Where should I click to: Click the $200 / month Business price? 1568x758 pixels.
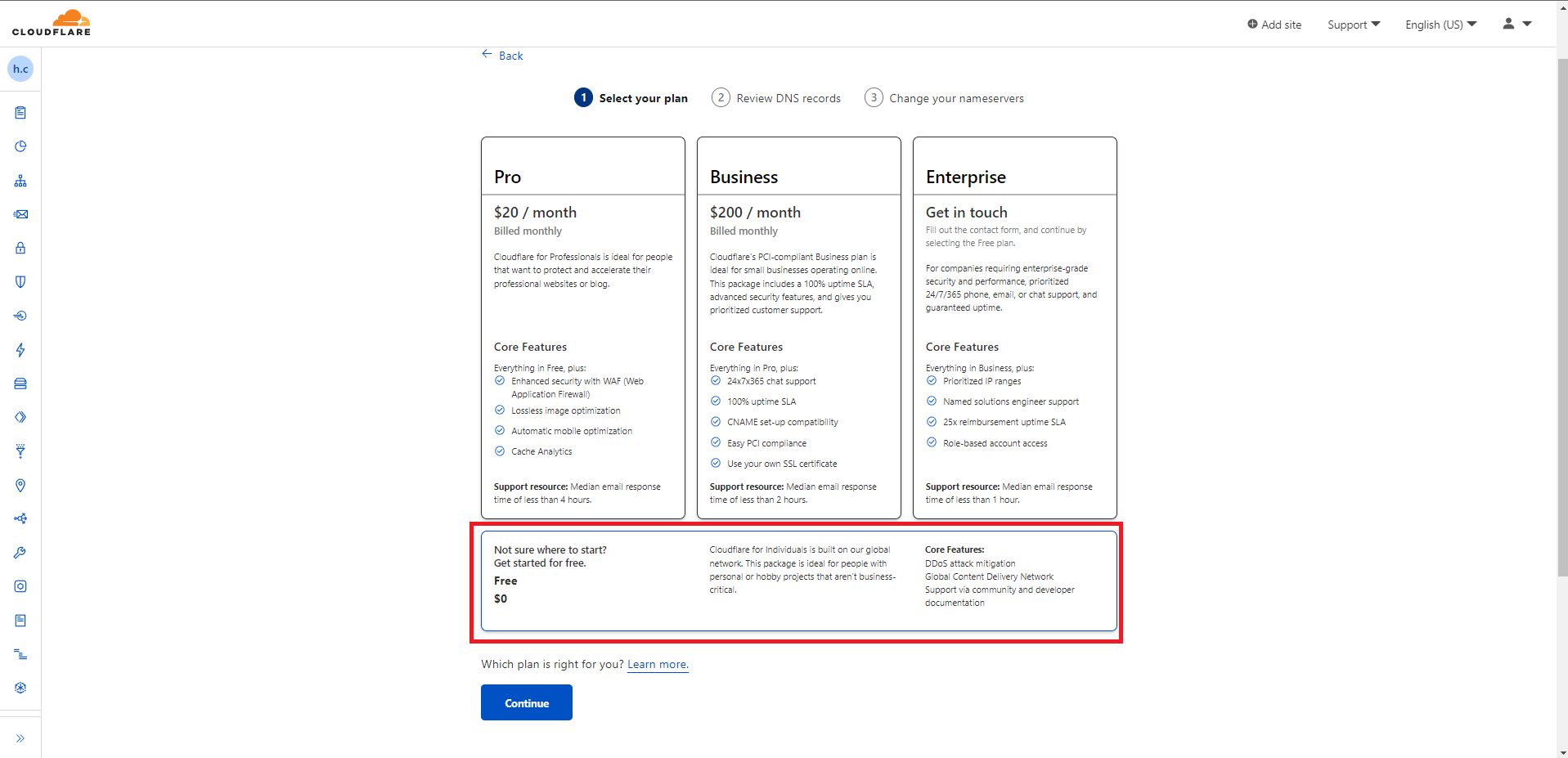[x=755, y=213]
